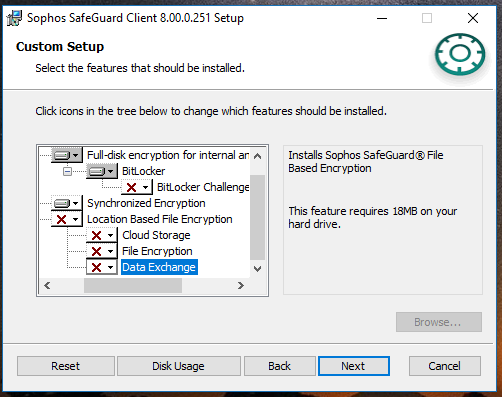
Task: Click the disabled Browse button
Action: [439, 322]
